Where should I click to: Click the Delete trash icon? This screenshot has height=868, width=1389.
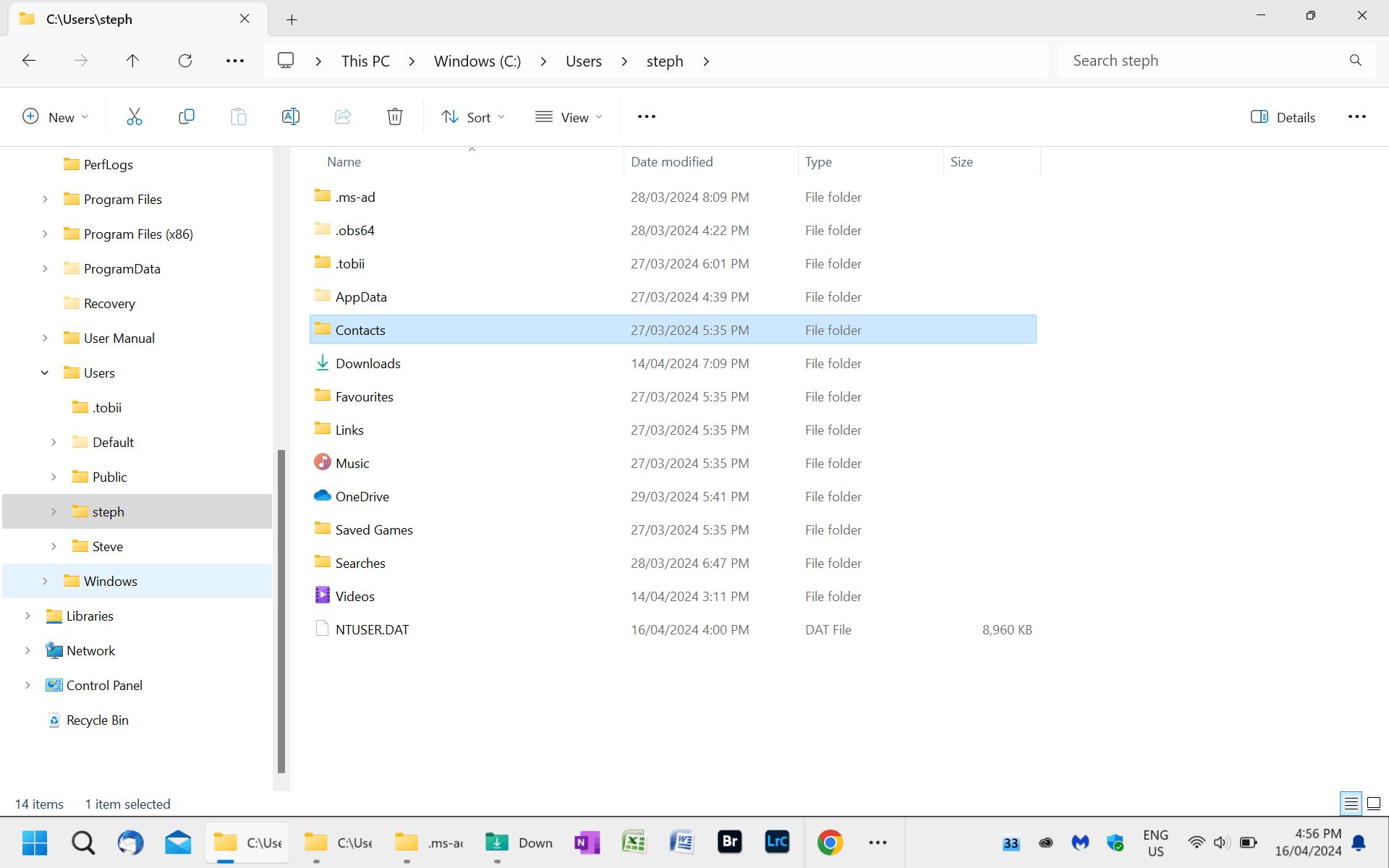pos(394,117)
